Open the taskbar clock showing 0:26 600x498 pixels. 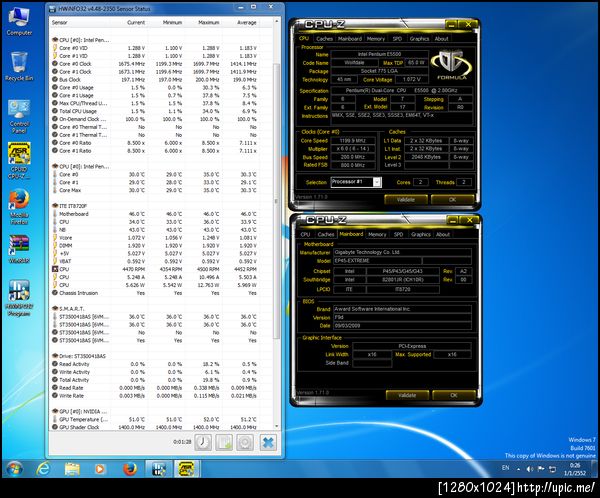[575, 469]
